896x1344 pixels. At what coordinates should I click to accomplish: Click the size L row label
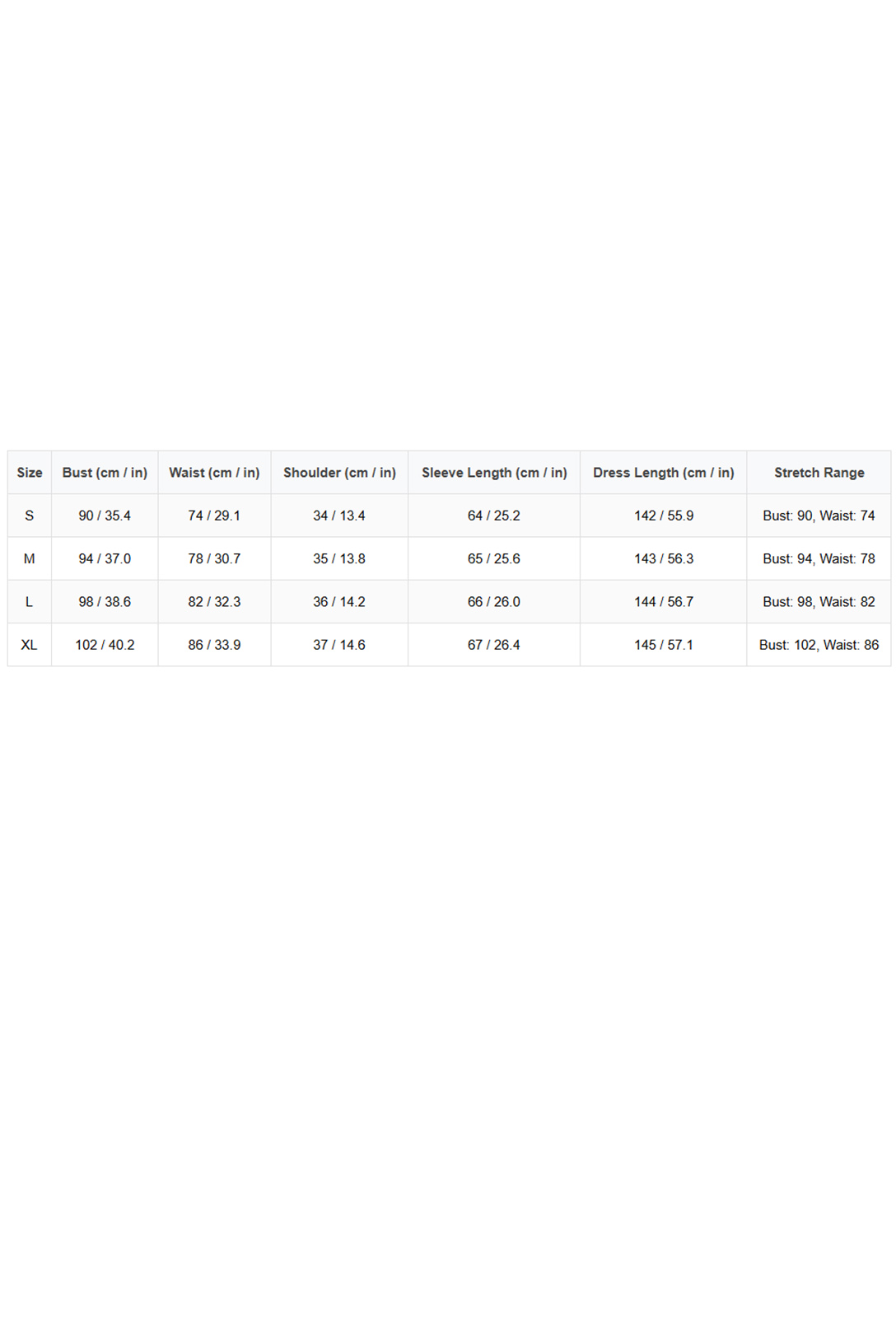(30, 602)
